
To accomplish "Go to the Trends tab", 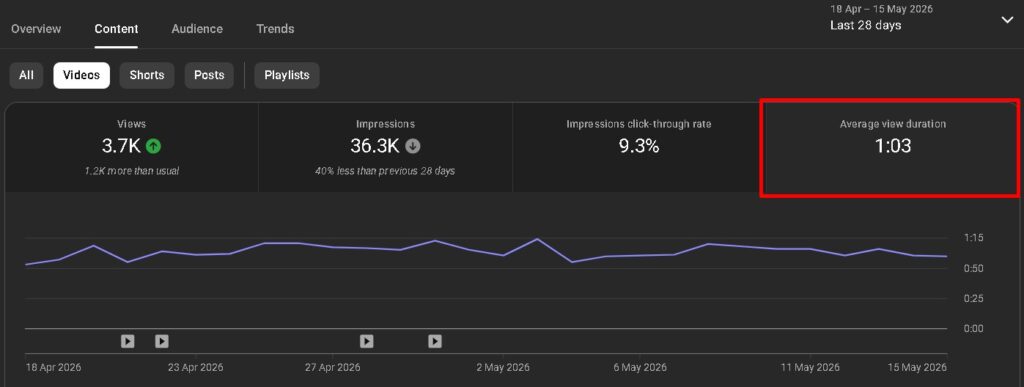I will pyautogui.click(x=275, y=29).
